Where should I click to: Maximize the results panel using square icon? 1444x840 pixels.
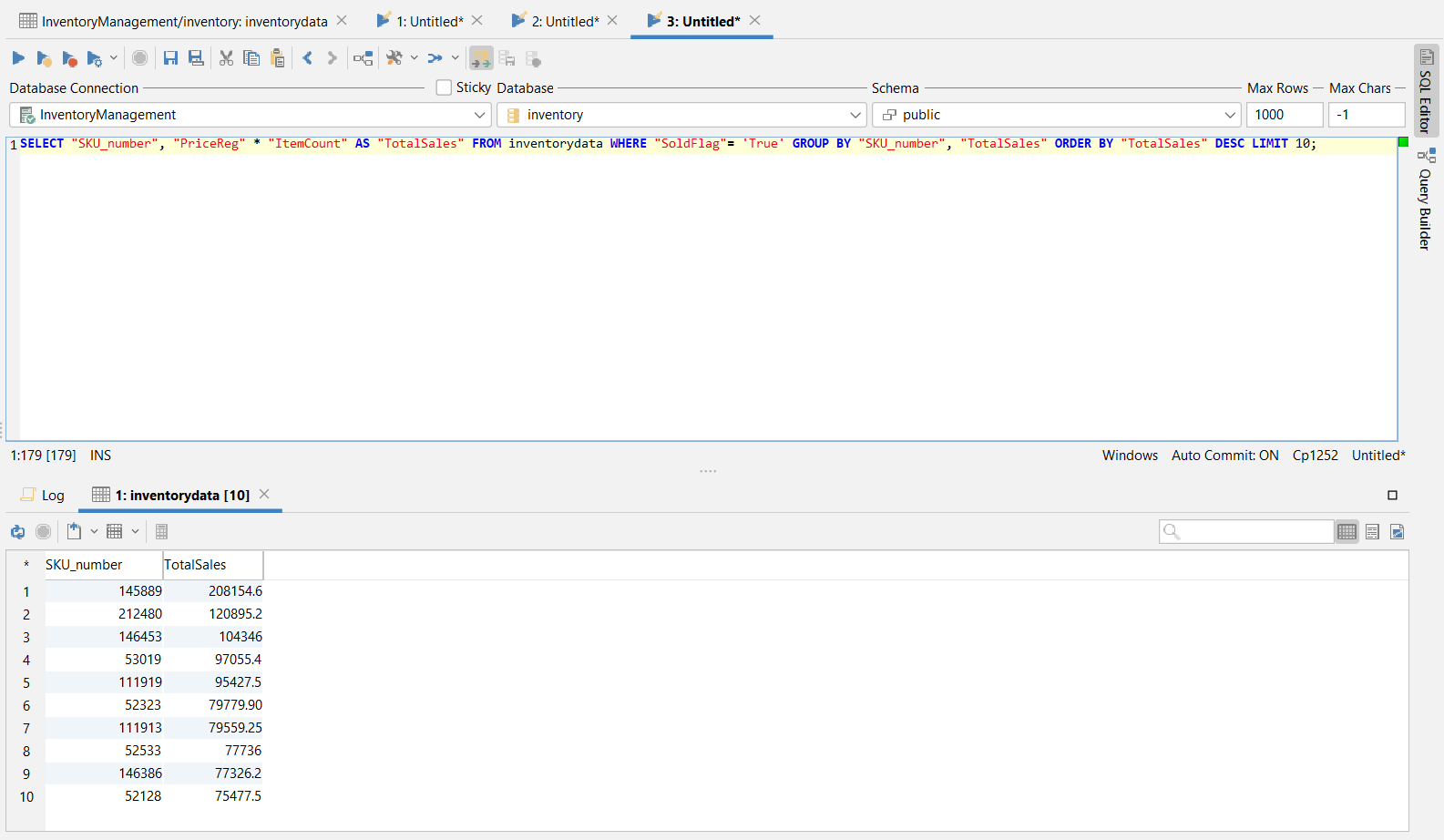[x=1392, y=495]
